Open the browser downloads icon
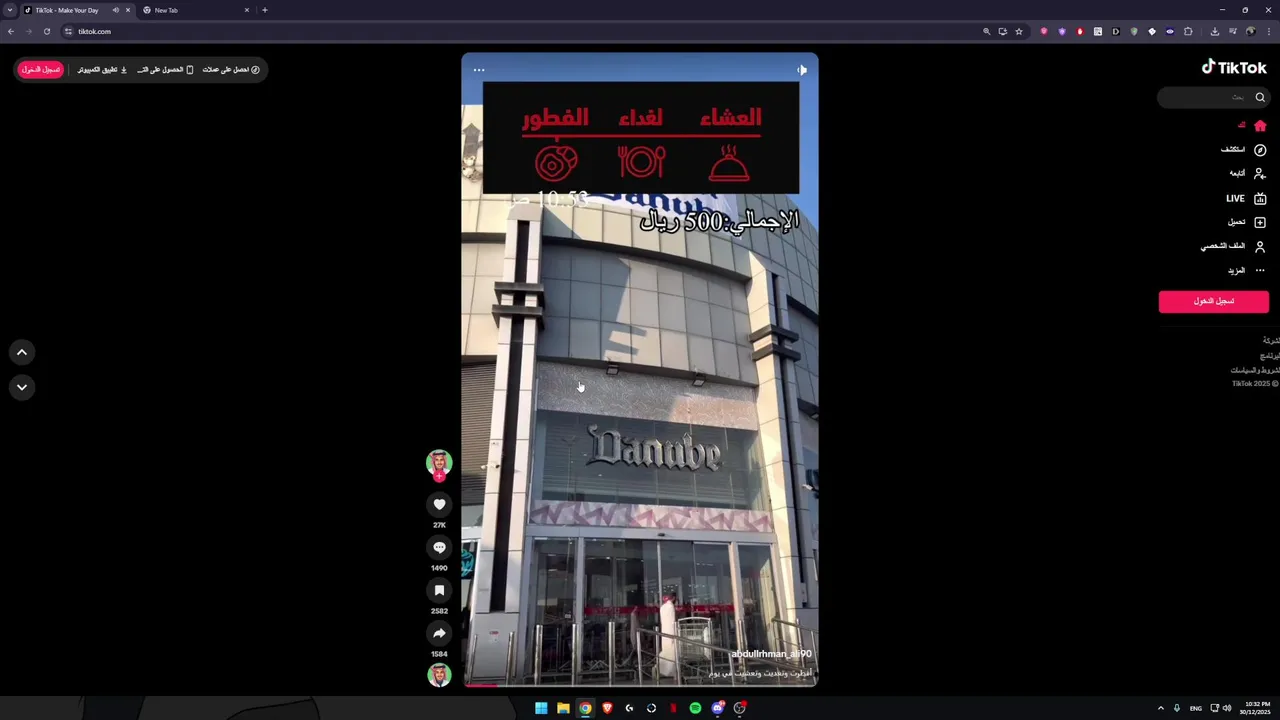 tap(1215, 31)
